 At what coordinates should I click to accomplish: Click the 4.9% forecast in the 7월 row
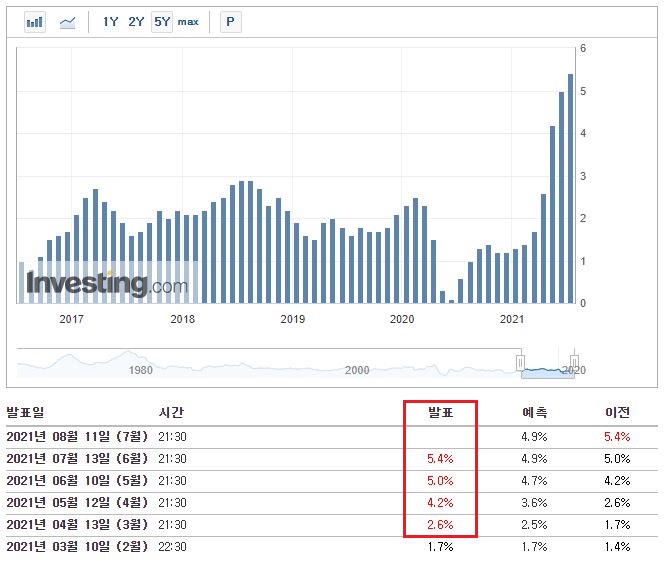tap(534, 436)
